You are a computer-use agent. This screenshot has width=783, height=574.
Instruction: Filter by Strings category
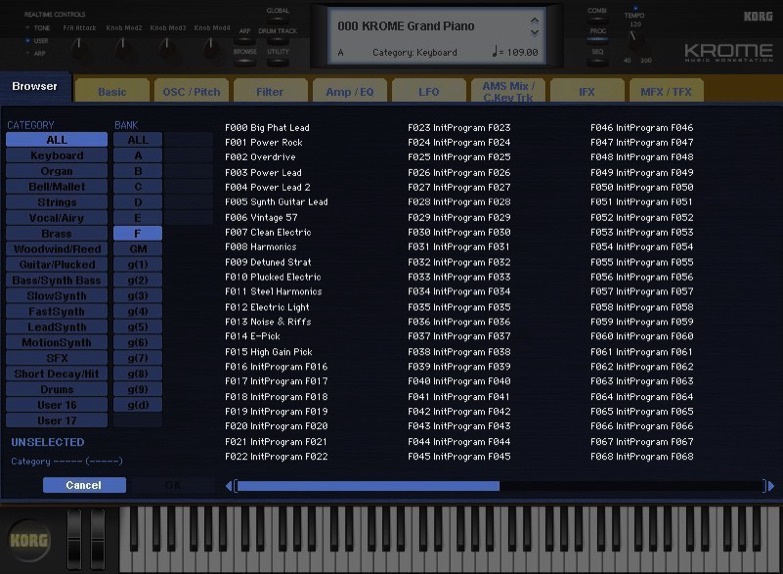pos(57,202)
